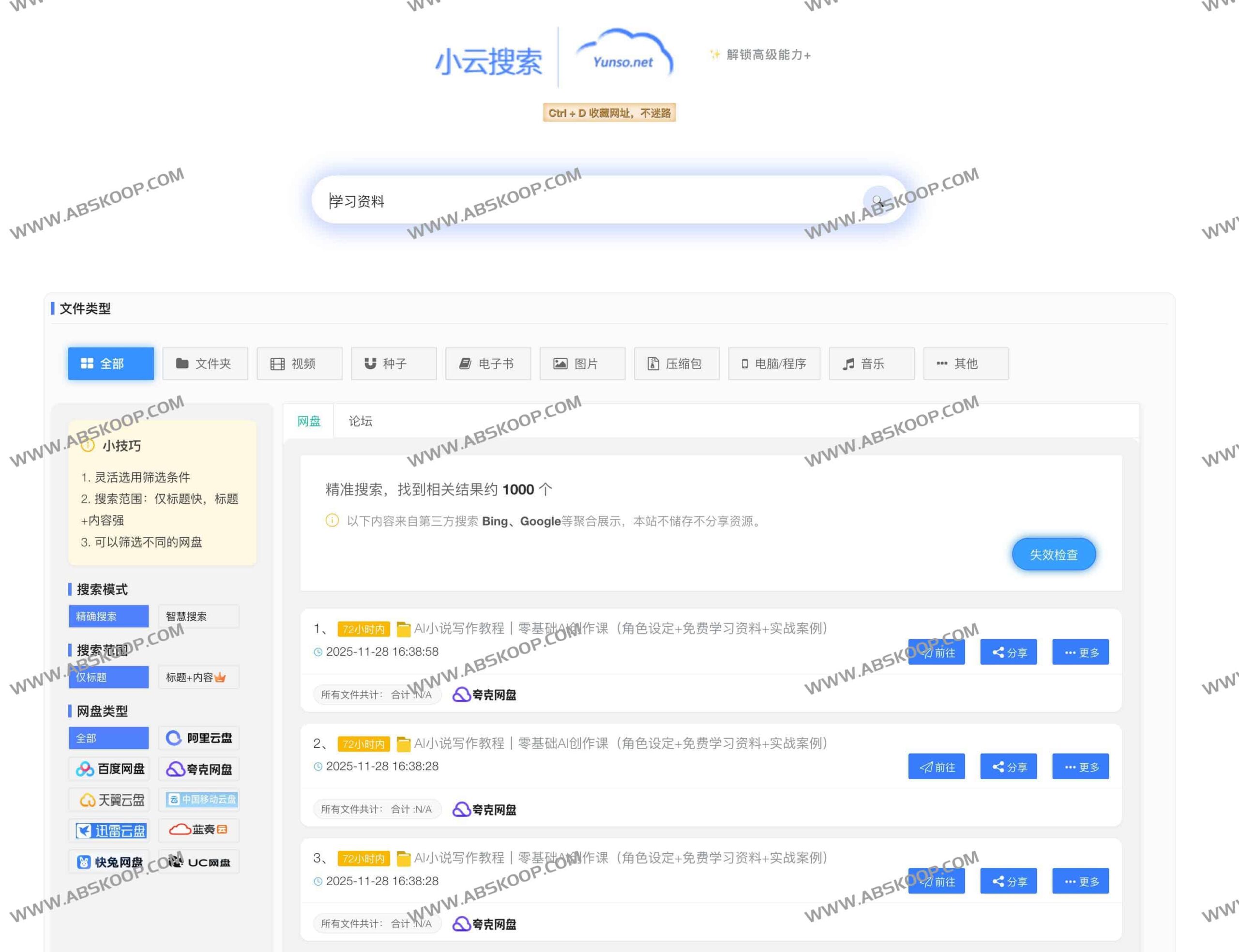Switch to 智慧搜索 search mode

tap(187, 616)
